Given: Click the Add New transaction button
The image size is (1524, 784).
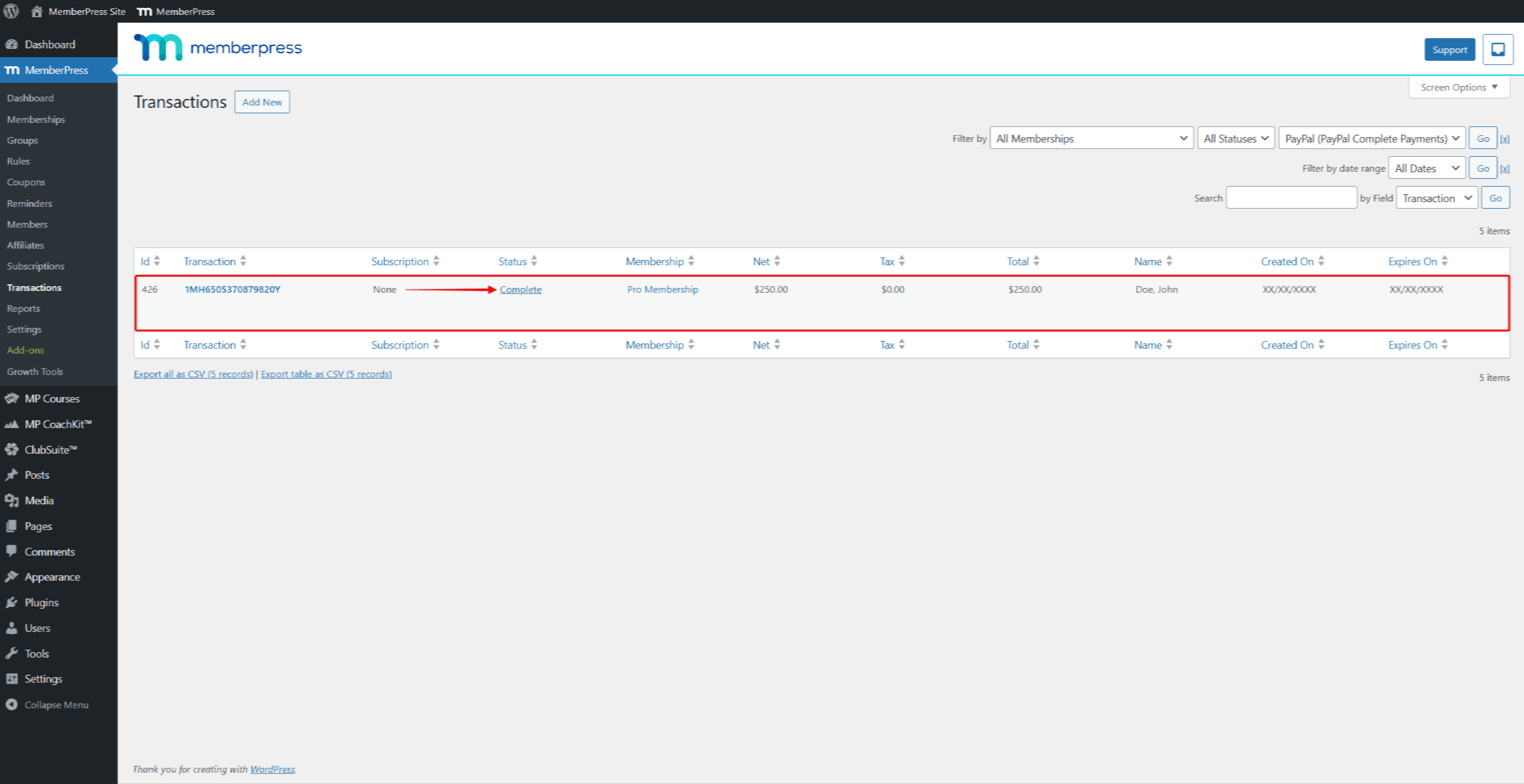Looking at the screenshot, I should click(262, 101).
